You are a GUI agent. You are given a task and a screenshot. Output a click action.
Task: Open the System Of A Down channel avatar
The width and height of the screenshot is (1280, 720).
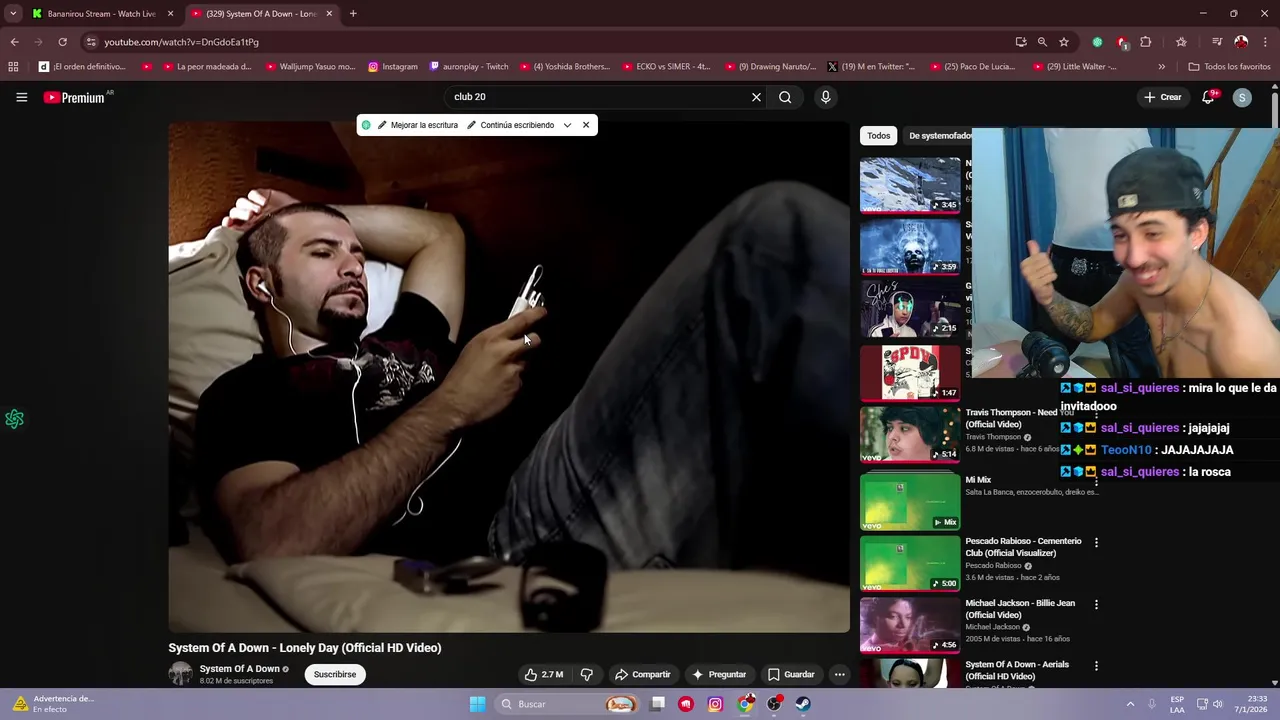[x=180, y=674]
